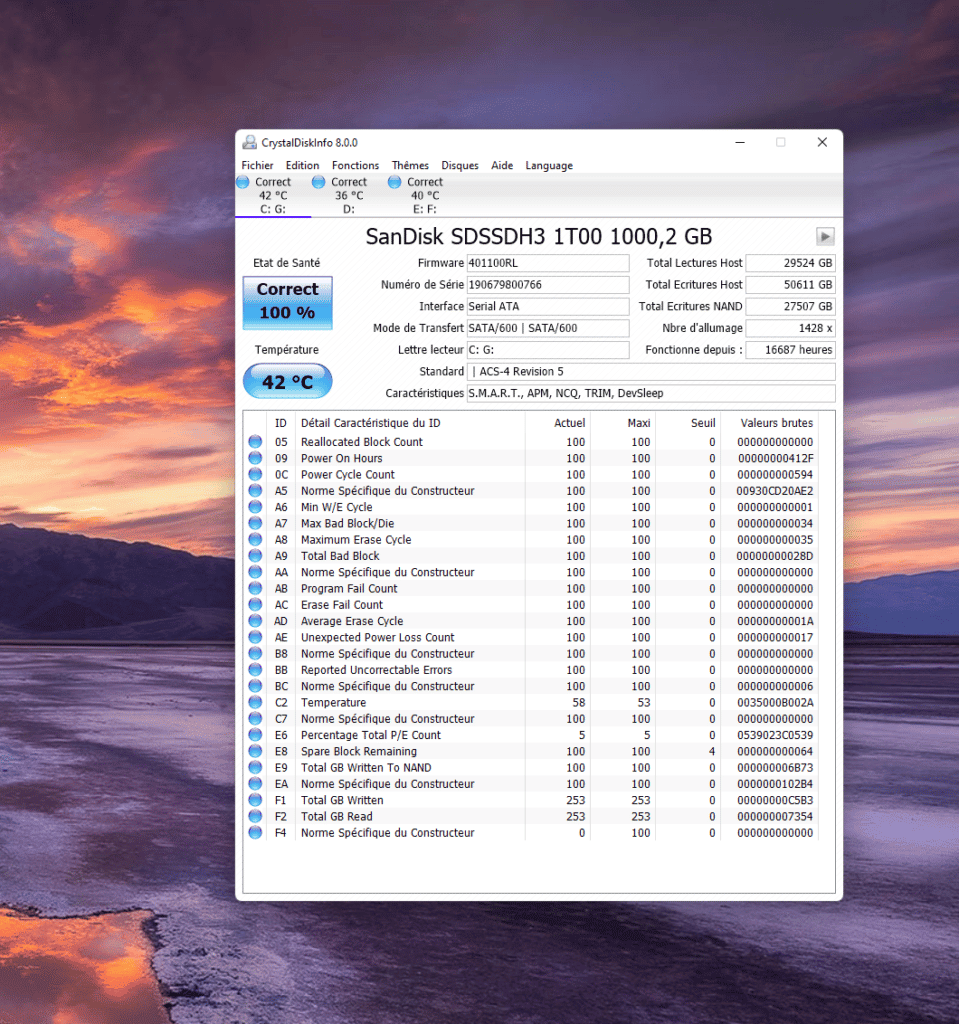Click the Seuil column header

688,423
